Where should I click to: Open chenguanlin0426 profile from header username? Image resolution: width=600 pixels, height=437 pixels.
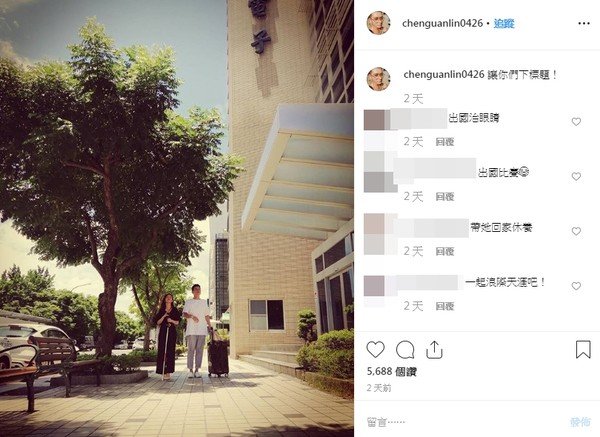pyautogui.click(x=442, y=23)
